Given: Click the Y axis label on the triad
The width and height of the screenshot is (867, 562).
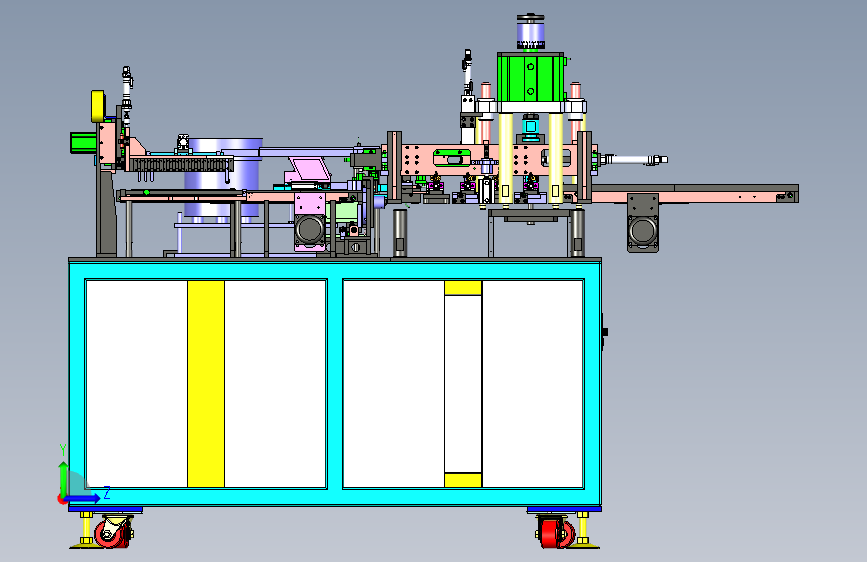Looking at the screenshot, I should (x=63, y=450).
